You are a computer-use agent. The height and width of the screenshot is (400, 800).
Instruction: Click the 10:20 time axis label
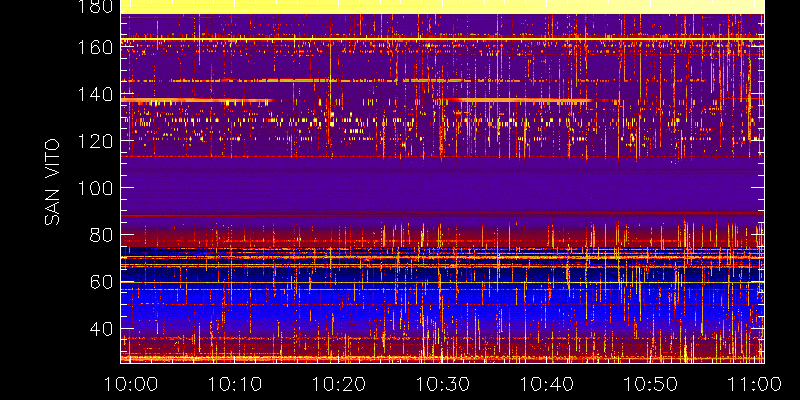click(x=339, y=383)
